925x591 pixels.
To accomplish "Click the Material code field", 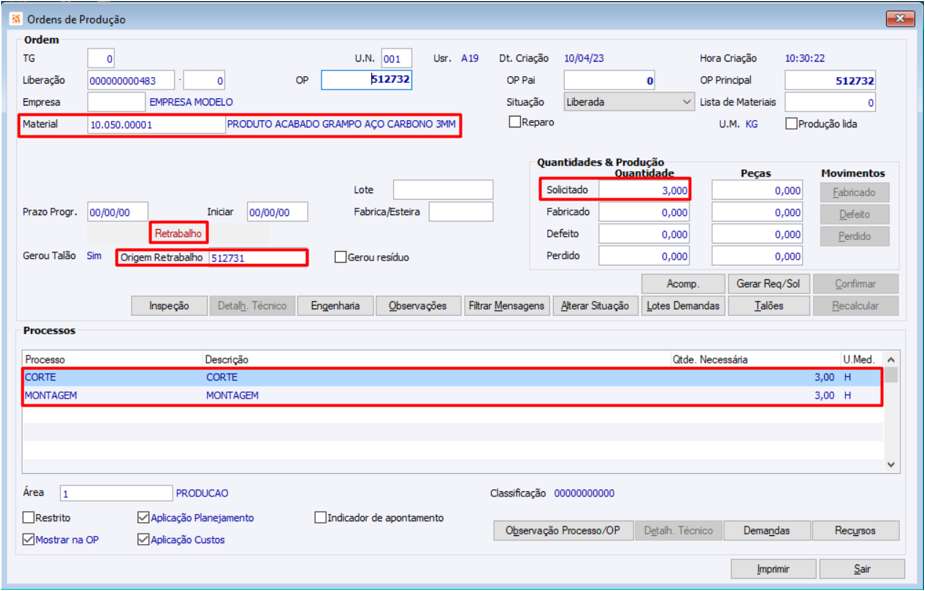I will tap(156, 124).
